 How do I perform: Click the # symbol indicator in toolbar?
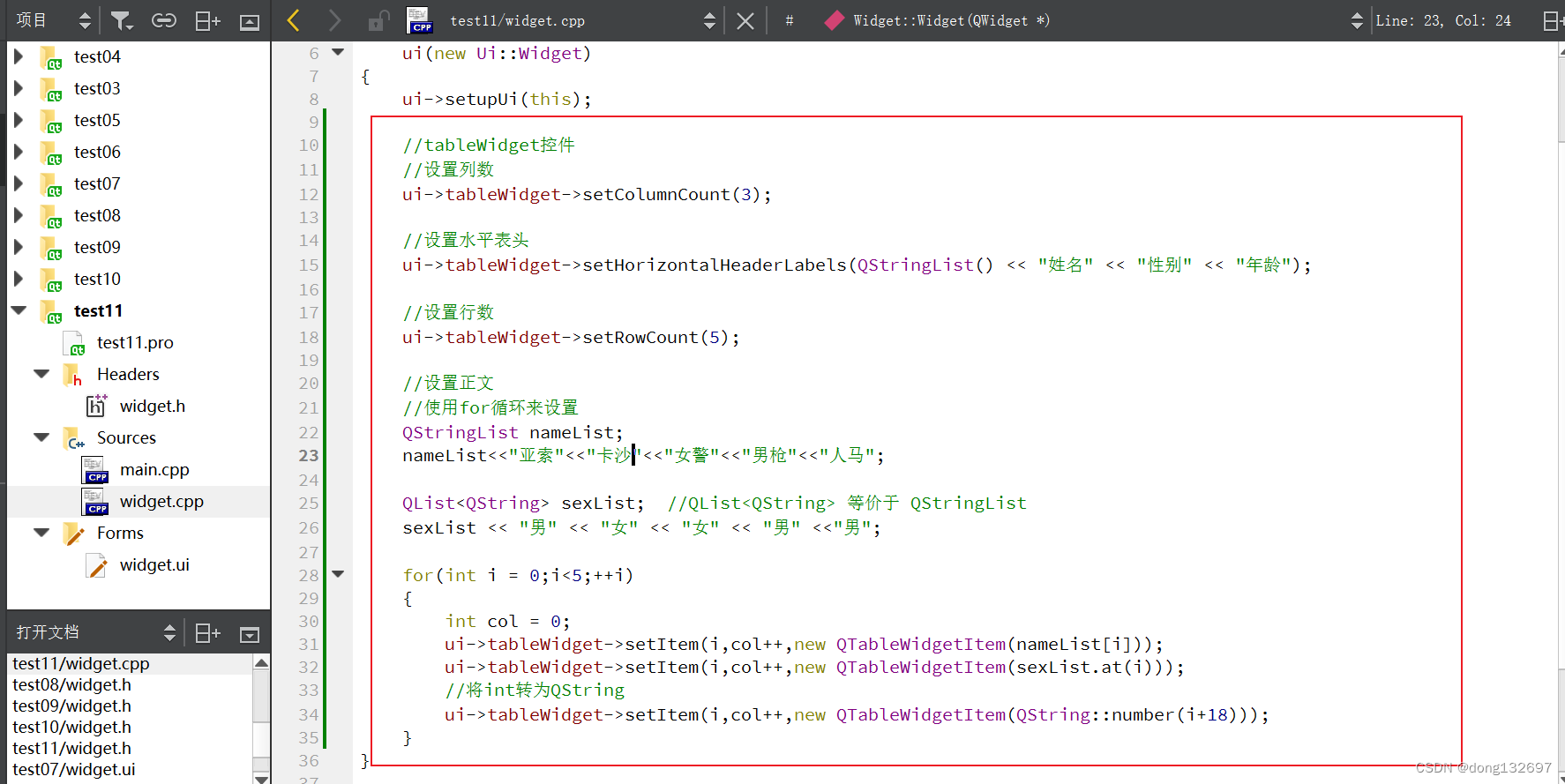tap(790, 20)
